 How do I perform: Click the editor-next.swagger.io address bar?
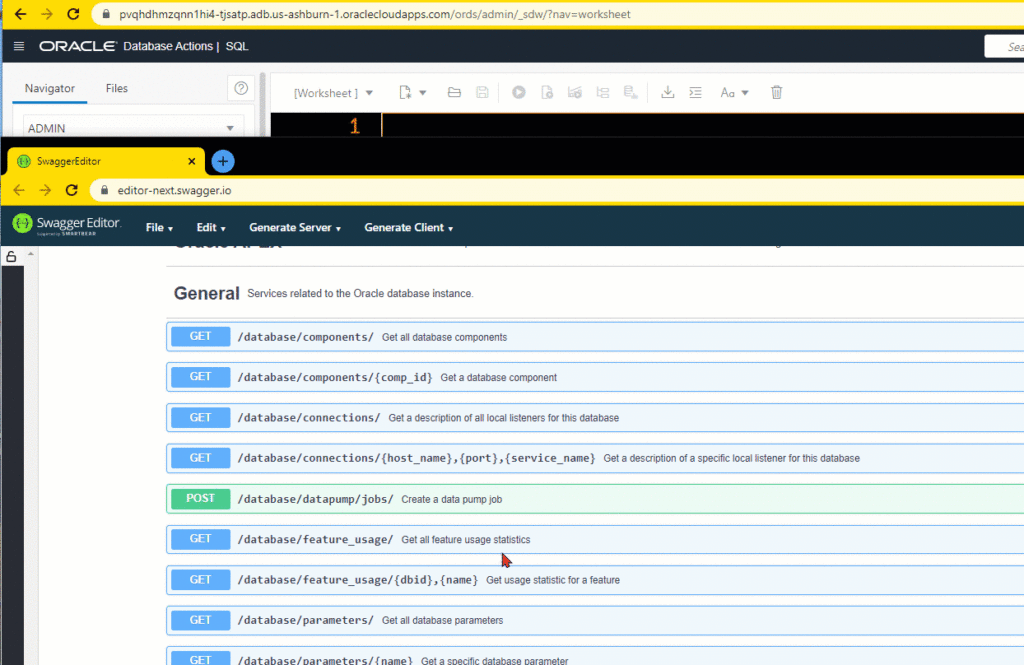point(300,188)
